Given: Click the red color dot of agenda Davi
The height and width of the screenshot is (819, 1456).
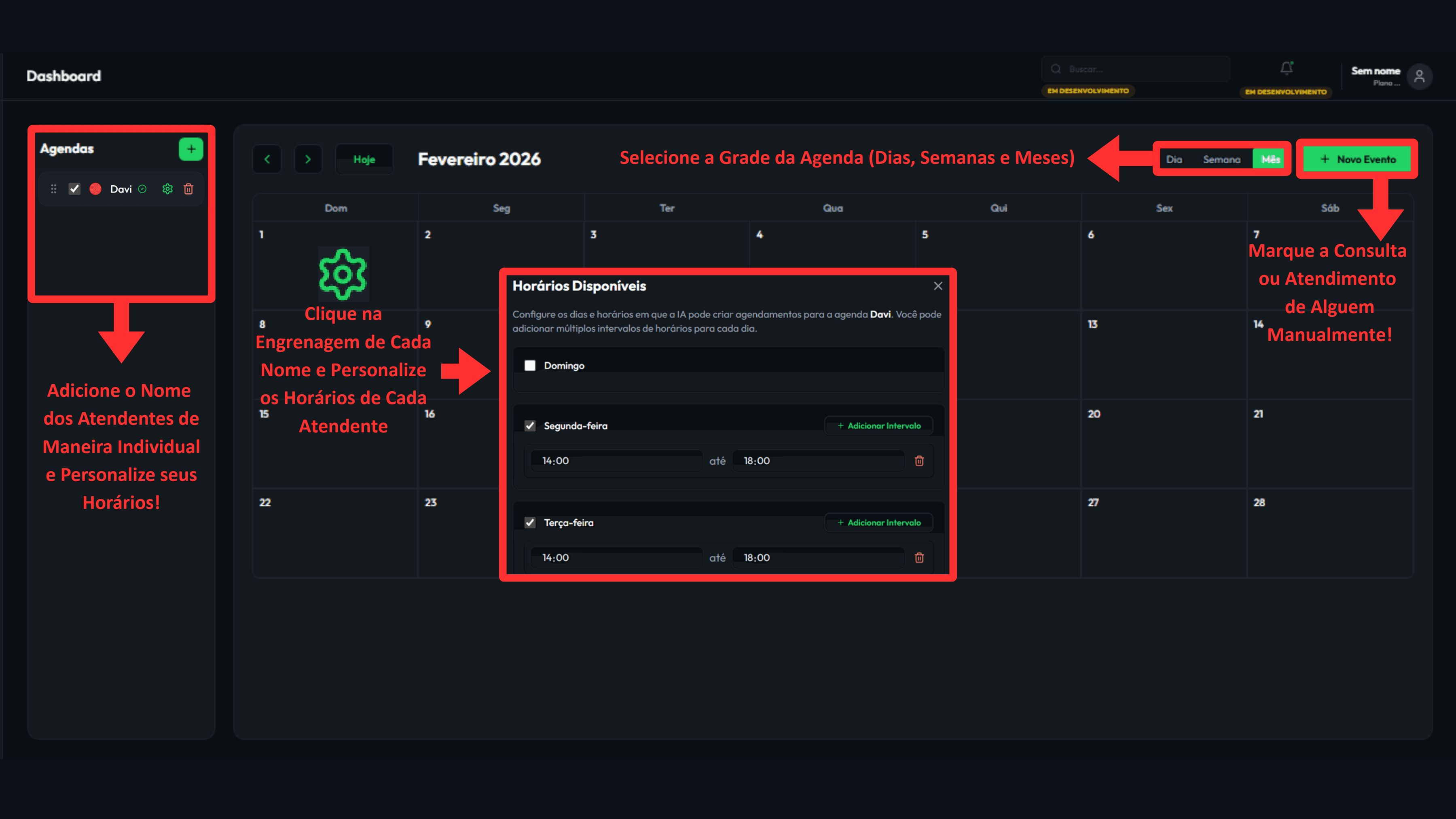Looking at the screenshot, I should (95, 189).
